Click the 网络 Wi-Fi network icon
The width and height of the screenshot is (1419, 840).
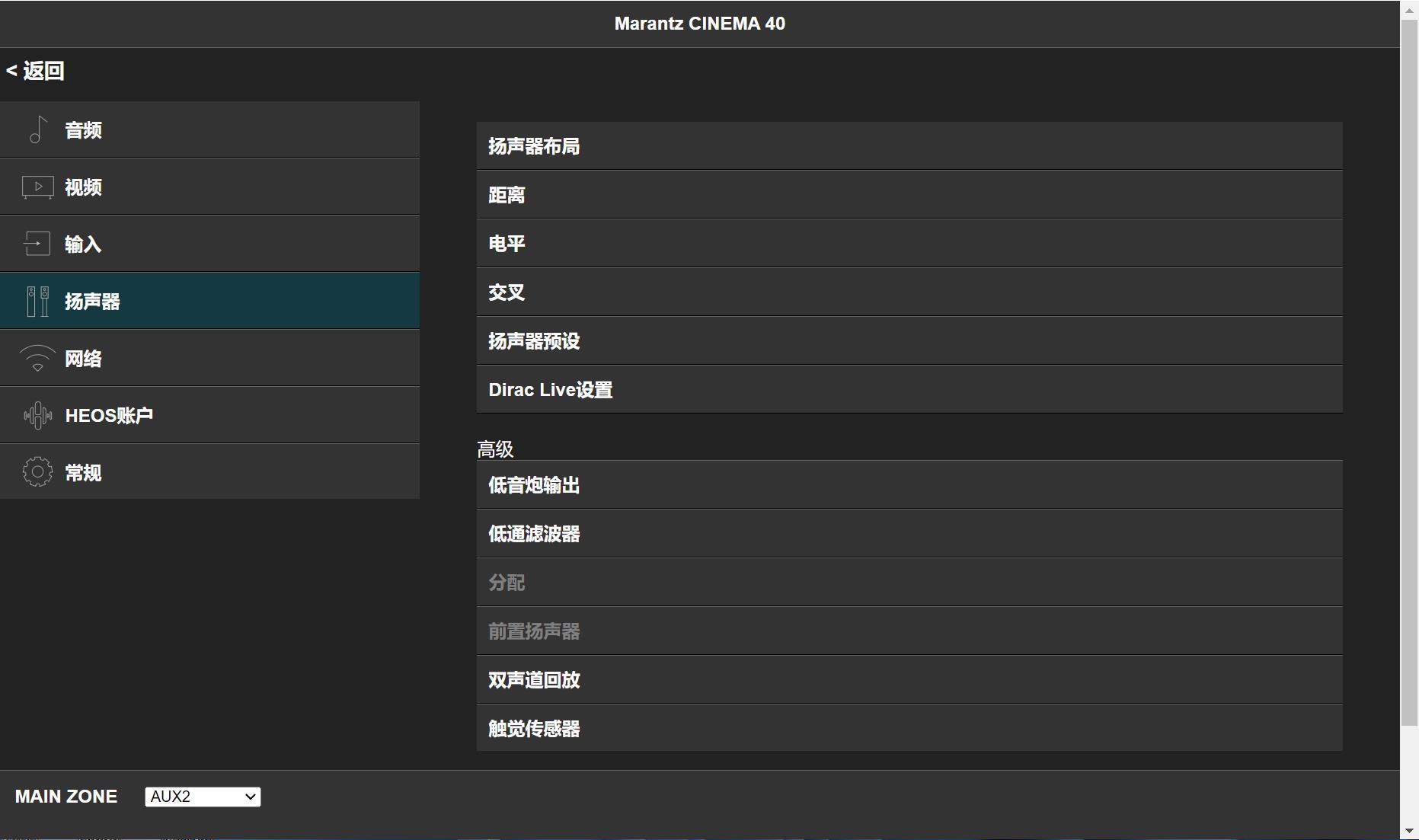(x=37, y=358)
